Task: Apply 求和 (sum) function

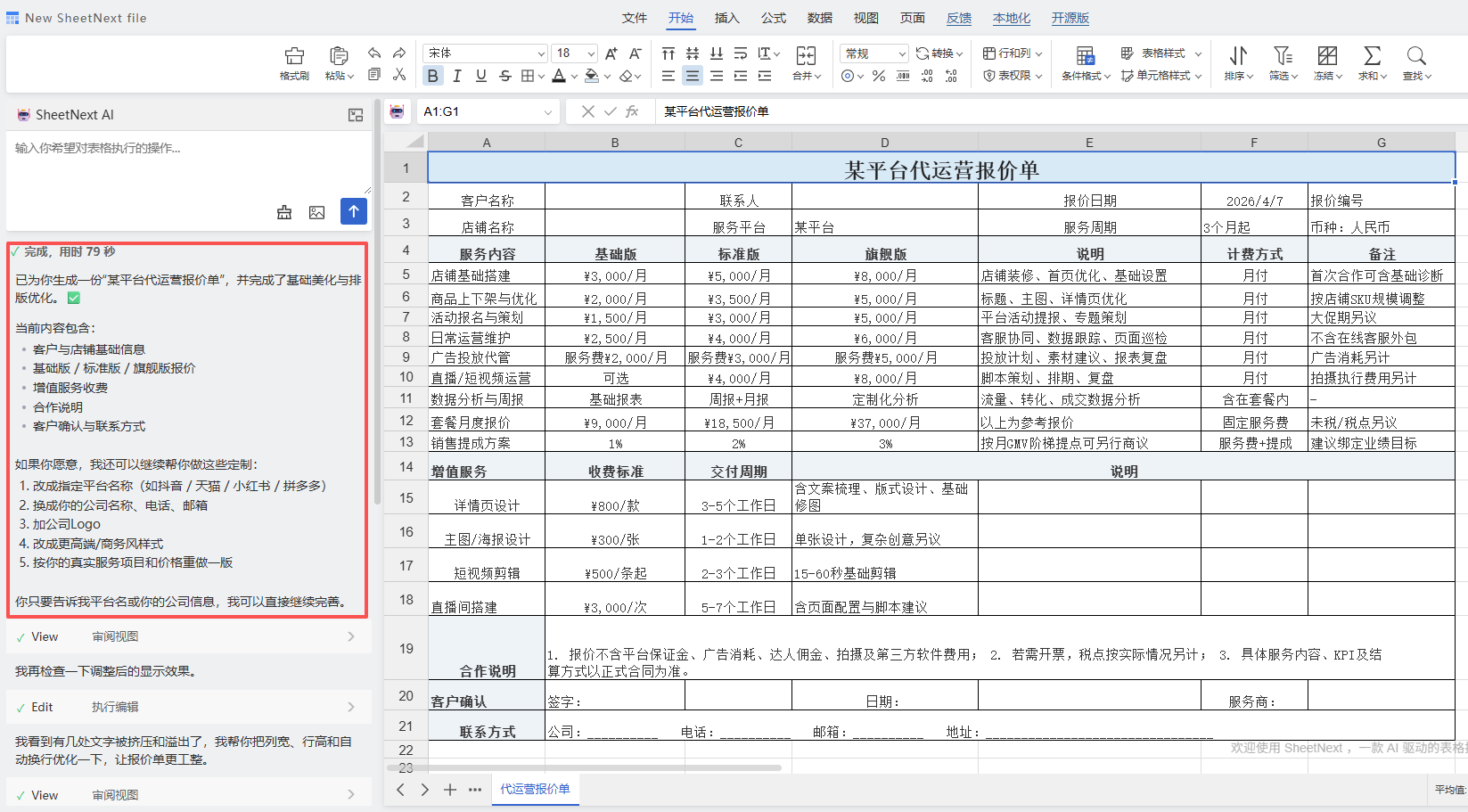Action: click(x=1372, y=62)
